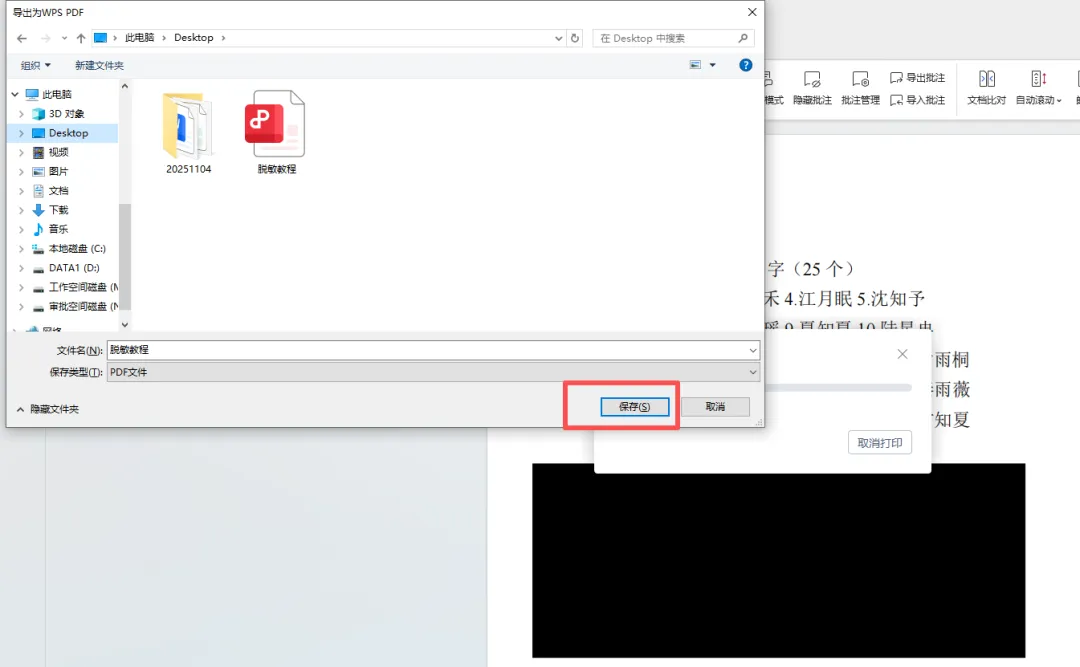Viewport: 1080px width, 667px height.
Task: Open 自动滚动 dropdown in WPS toolbar
Action: (x=1039, y=88)
